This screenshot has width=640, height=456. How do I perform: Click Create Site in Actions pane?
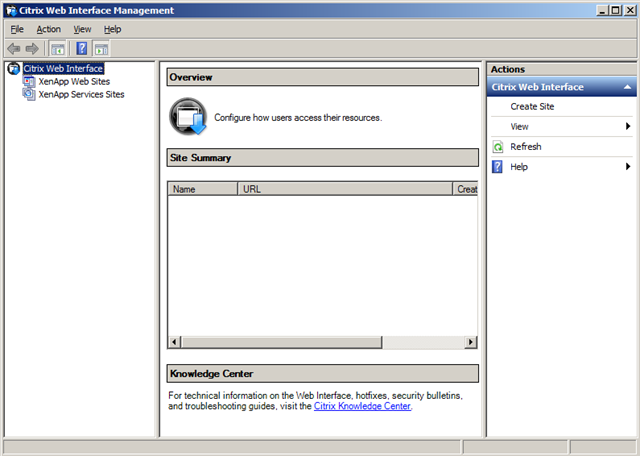(x=532, y=107)
